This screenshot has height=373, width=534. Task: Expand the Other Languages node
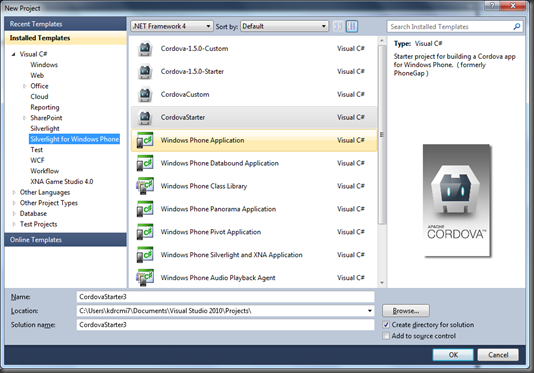(x=14, y=192)
